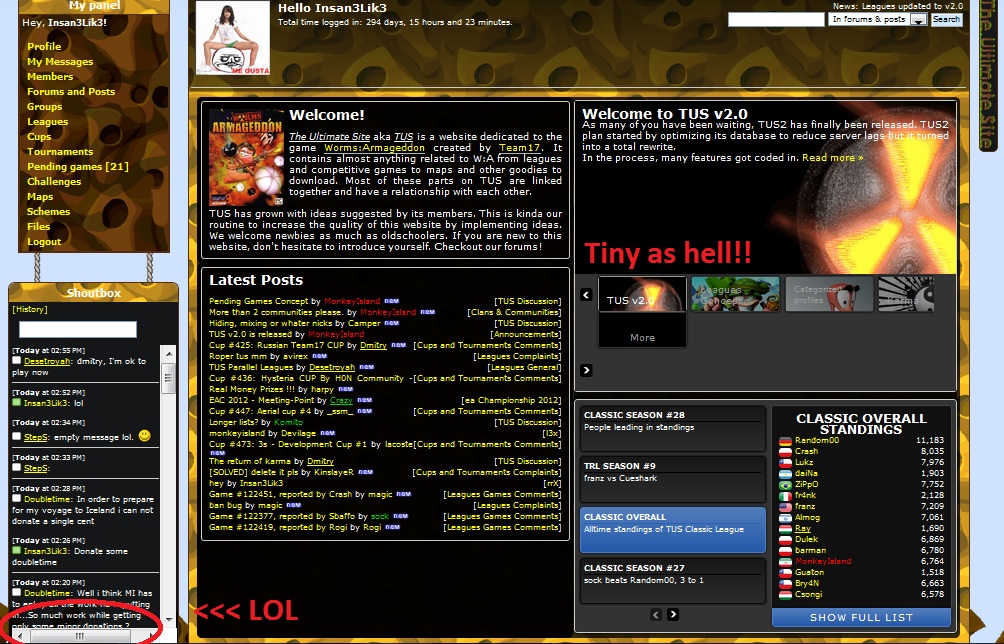The image size is (1004, 644).
Task: Select the 'Leagues Concept' news thumbnail
Action: [x=736, y=294]
